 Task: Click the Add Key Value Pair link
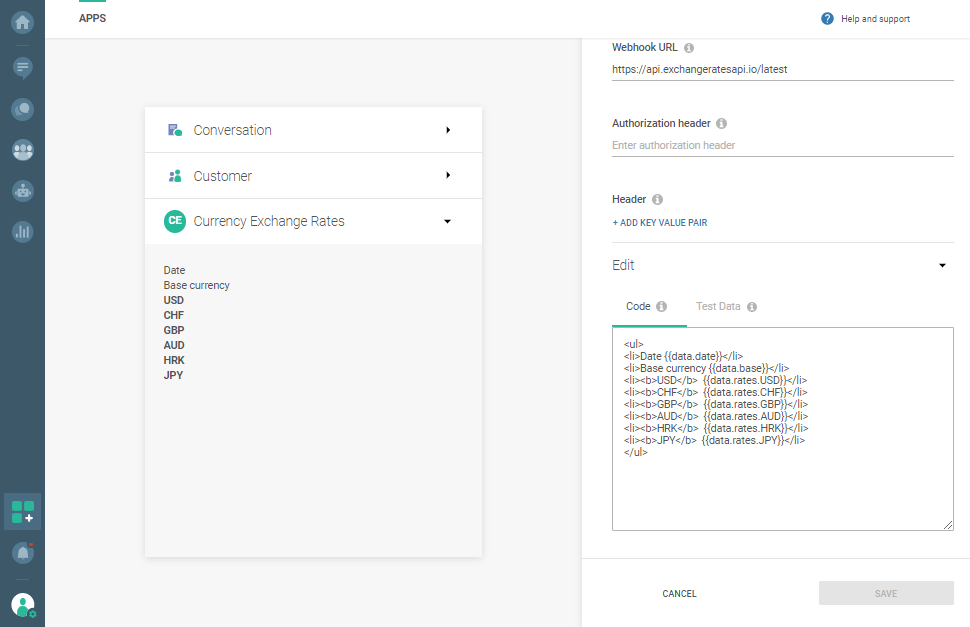point(659,223)
